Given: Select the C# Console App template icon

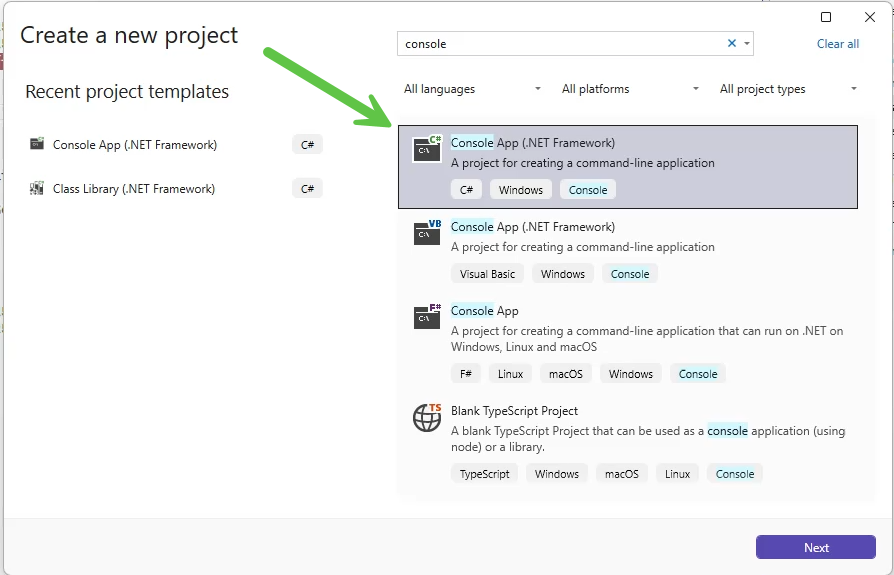Looking at the screenshot, I should click(427, 149).
